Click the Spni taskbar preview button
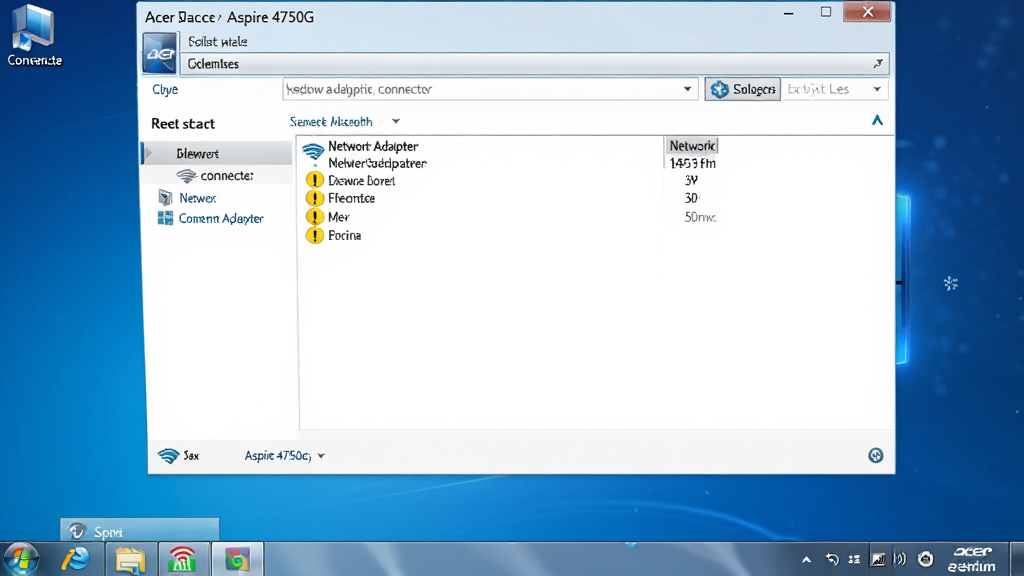The image size is (1024, 576). [x=139, y=530]
